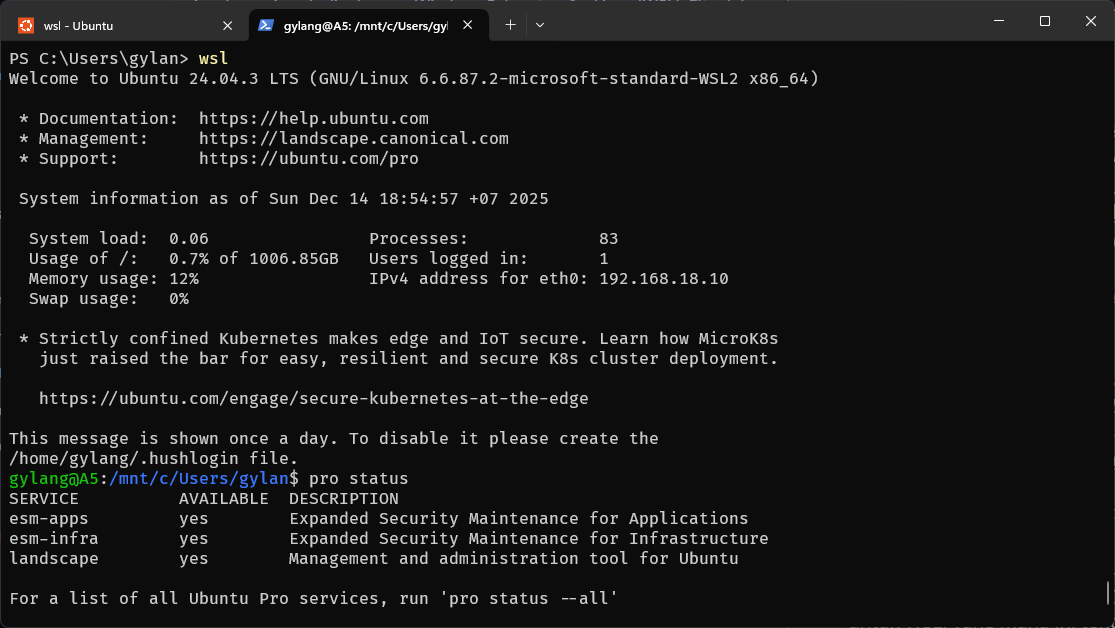Click the PowerShell icon in the active tab
Screen dimensions: 1115x628
[266, 25]
